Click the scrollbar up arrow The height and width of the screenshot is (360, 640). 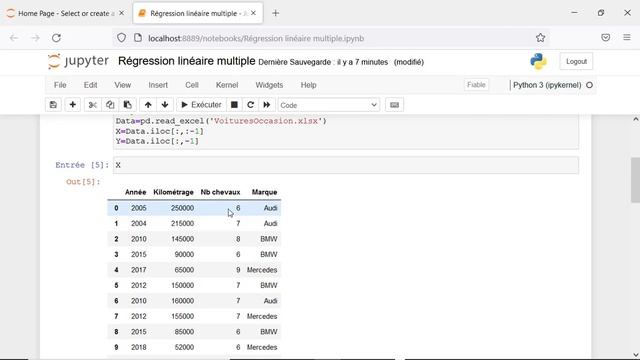pyautogui.click(x=635, y=120)
